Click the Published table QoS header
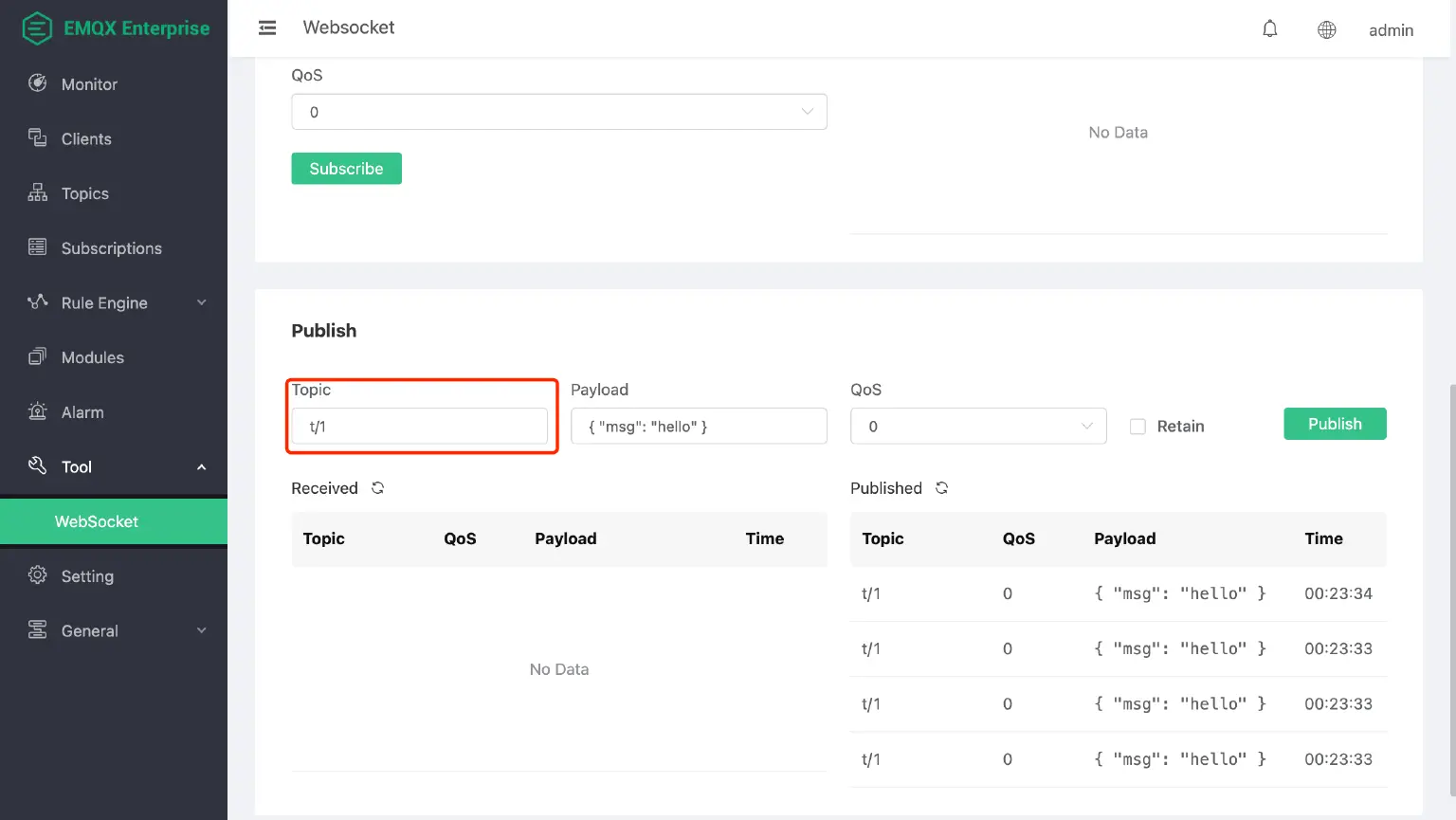Screen dimensions: 1456x820 [1019, 538]
